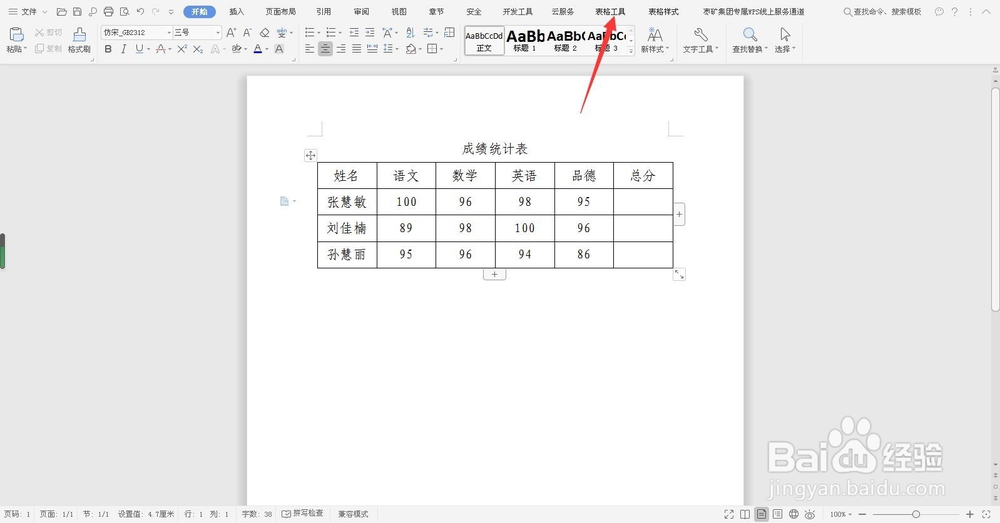This screenshot has width=1000, height=523.
Task: Click the Sort icon in the ribbon
Action: click(x=410, y=32)
